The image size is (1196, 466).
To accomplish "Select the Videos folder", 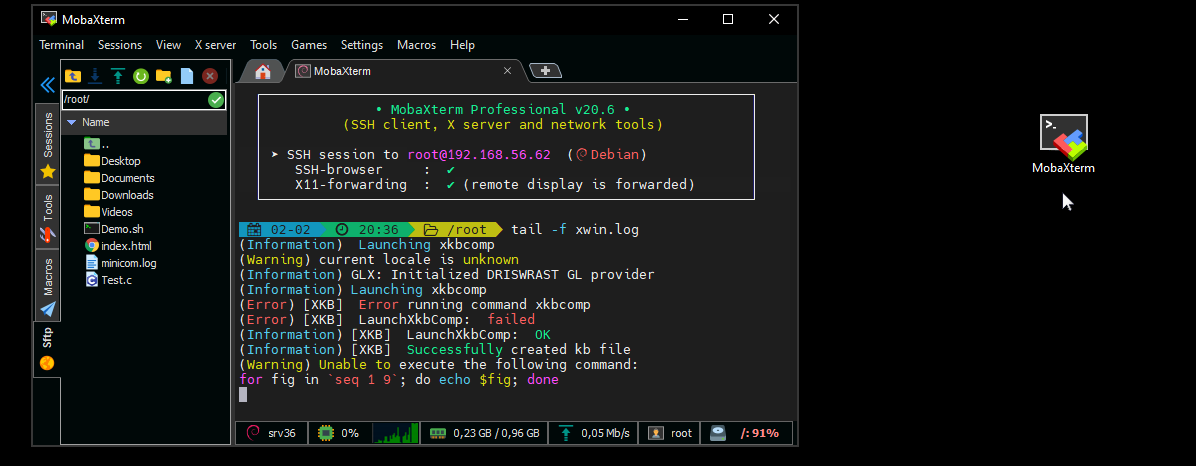I will pos(108,212).
